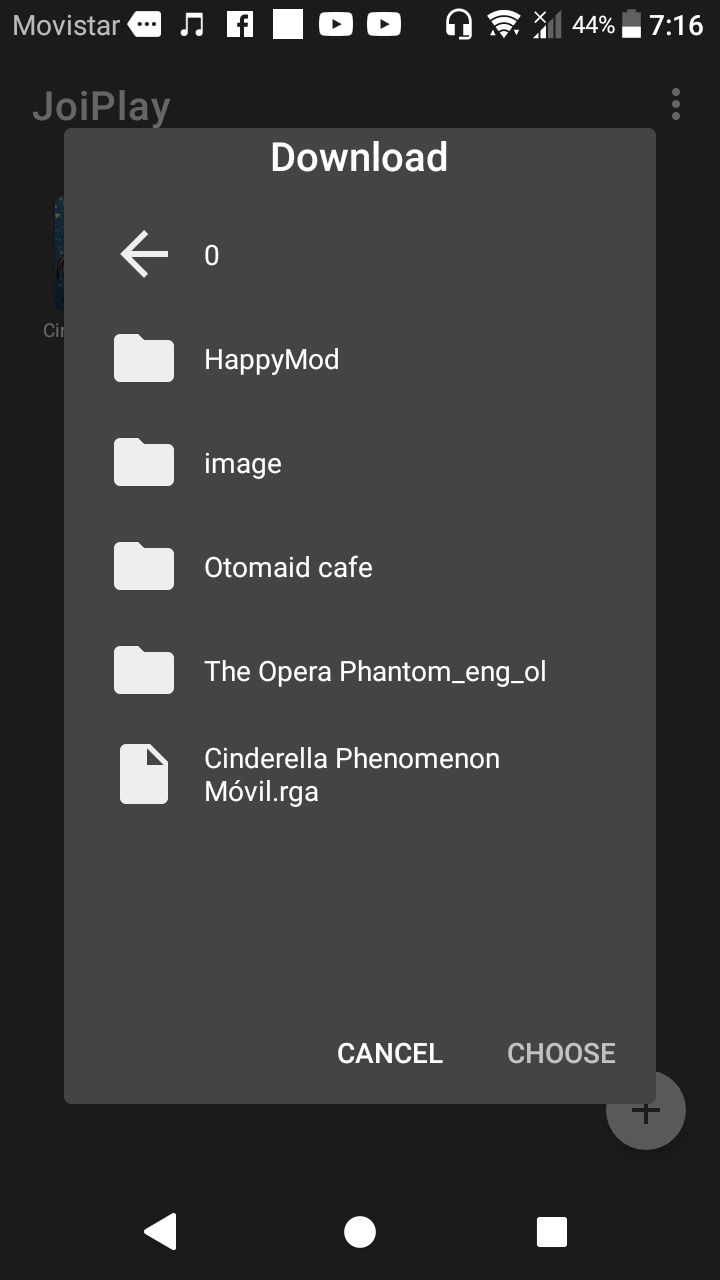Image resolution: width=720 pixels, height=1280 pixels.
Task: Tap the image folder icon
Action: [144, 463]
